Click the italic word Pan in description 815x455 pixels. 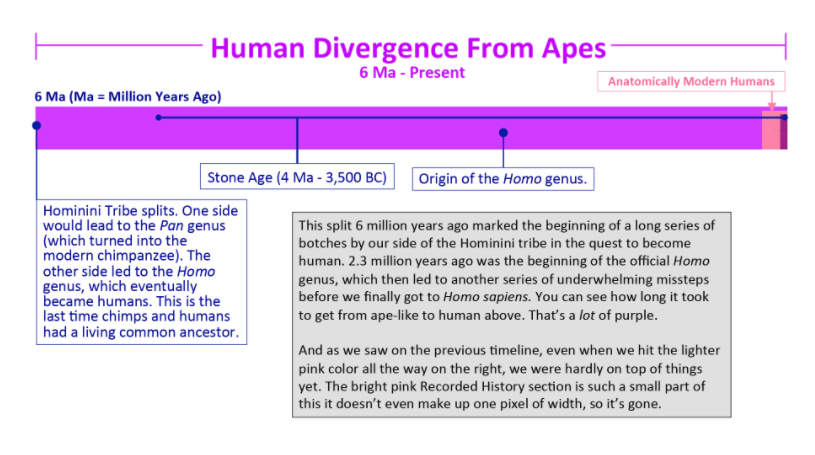[171, 226]
